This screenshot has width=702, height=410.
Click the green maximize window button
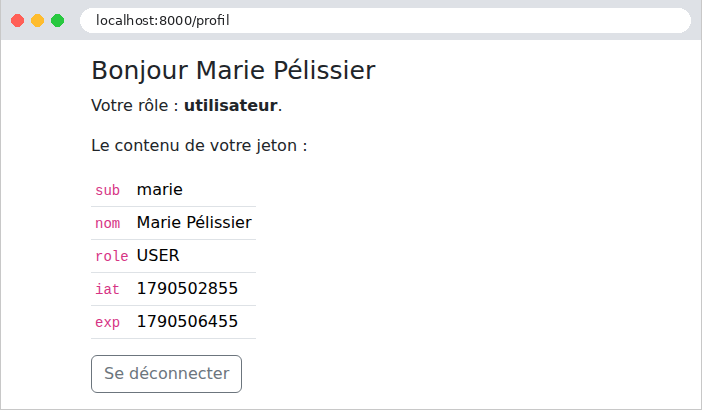(x=57, y=21)
